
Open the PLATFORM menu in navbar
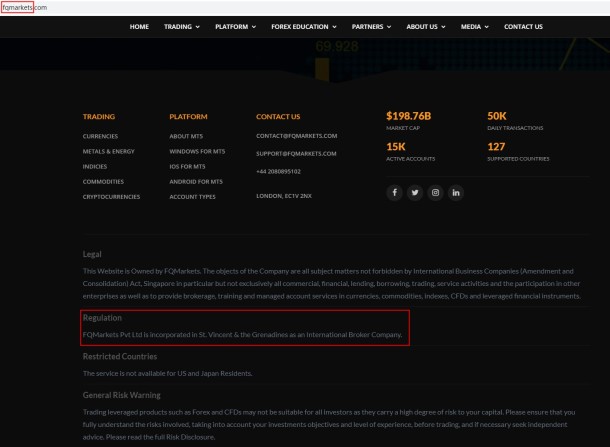pos(235,26)
